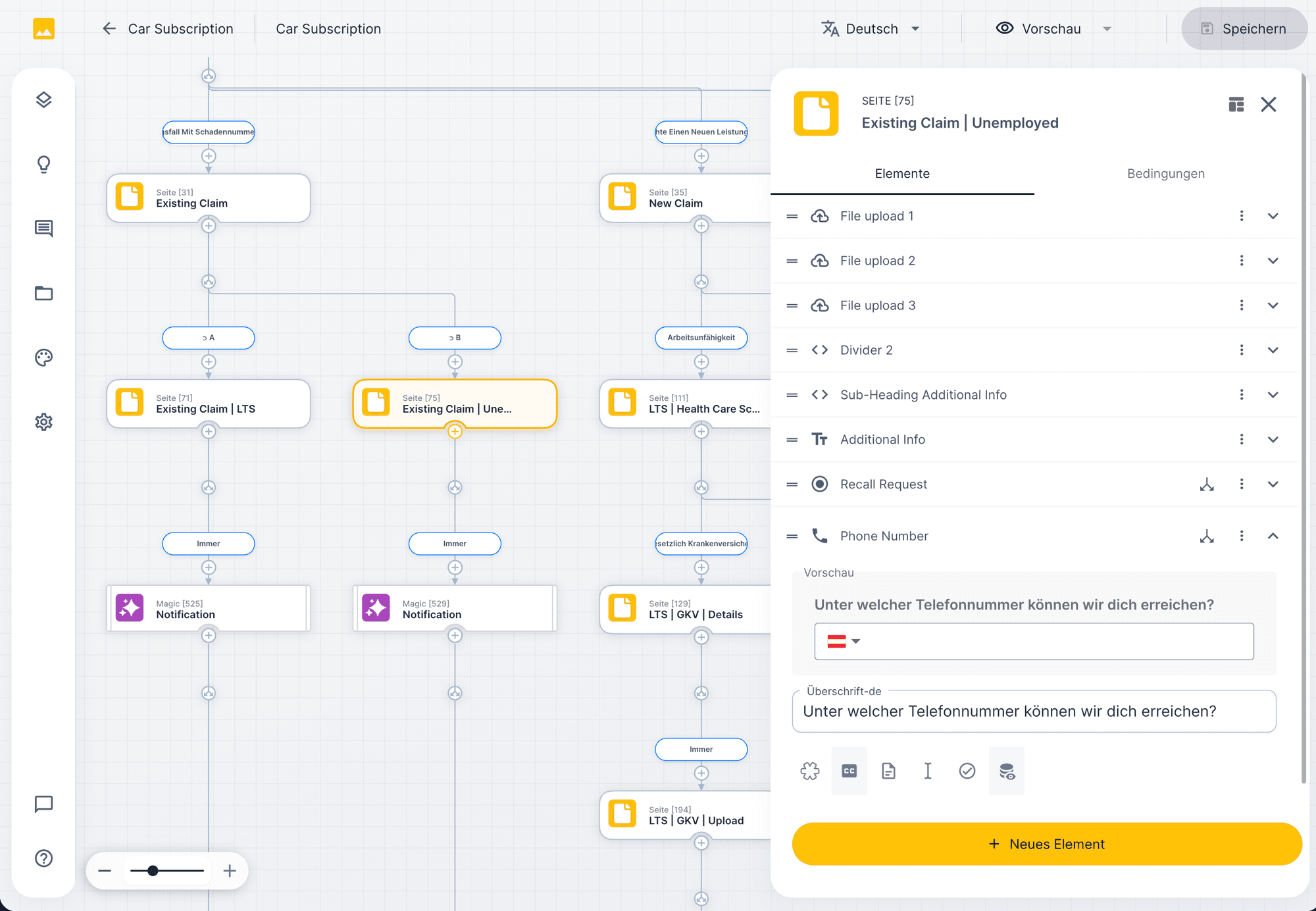Expand Sub-Heading Additional Info element
Screen dimensions: 1316x911
click(x=1273, y=395)
